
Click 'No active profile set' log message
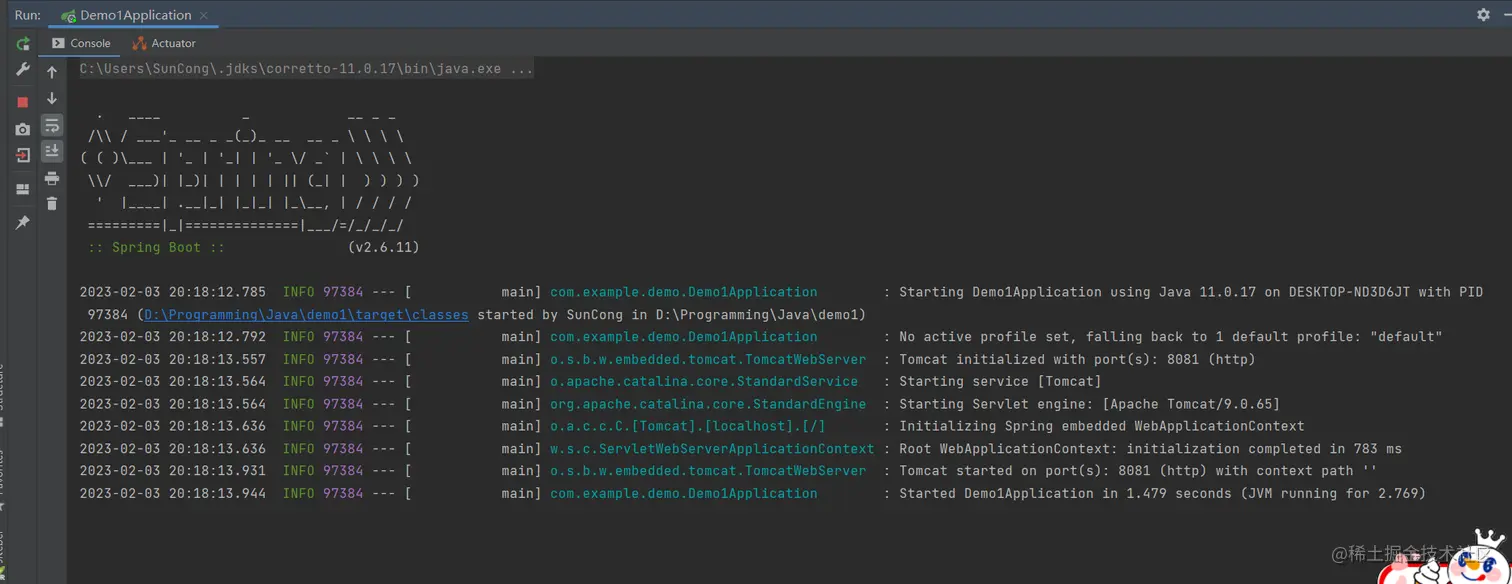1171,337
